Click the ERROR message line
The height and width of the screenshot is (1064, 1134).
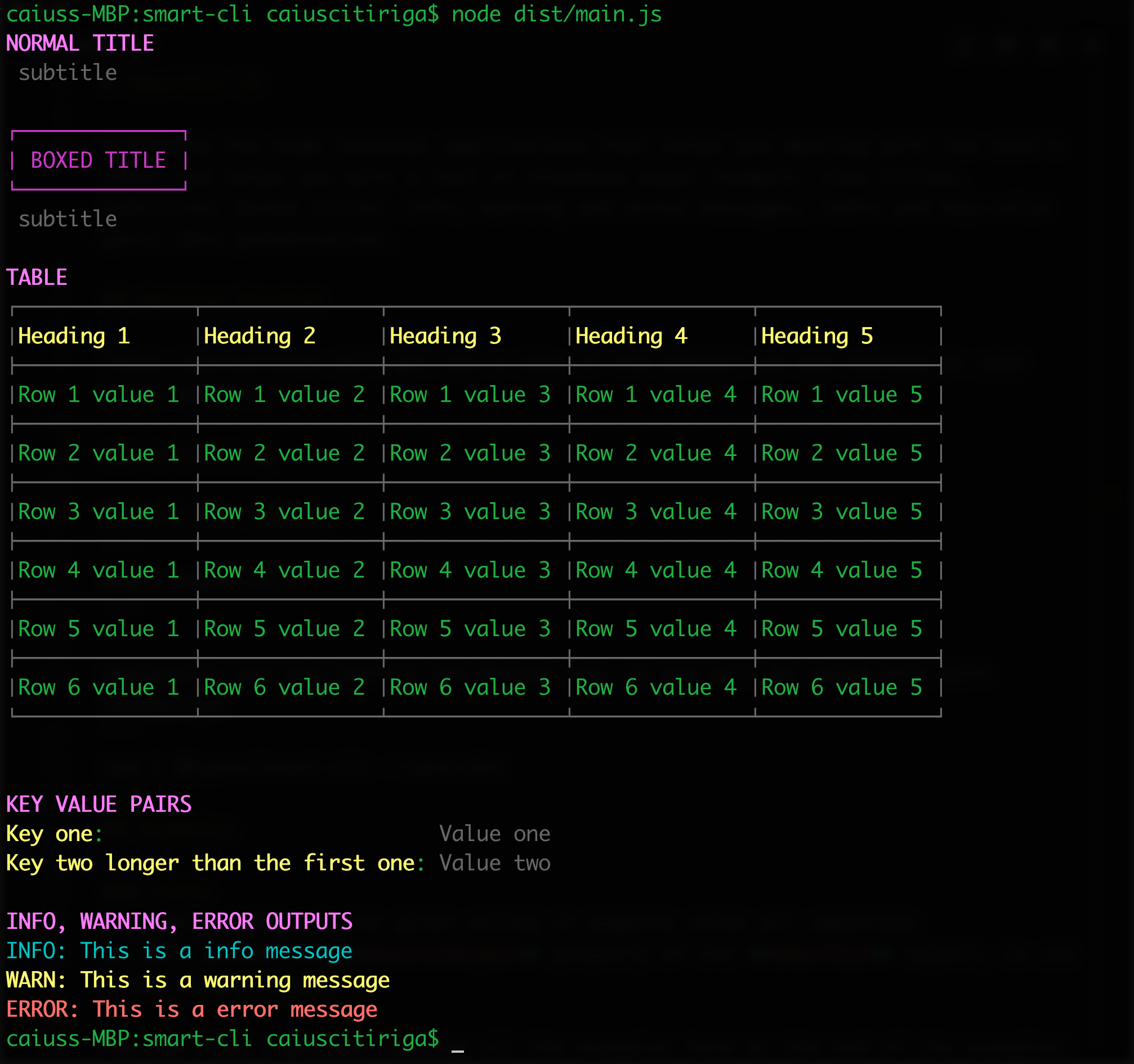tap(191, 1010)
